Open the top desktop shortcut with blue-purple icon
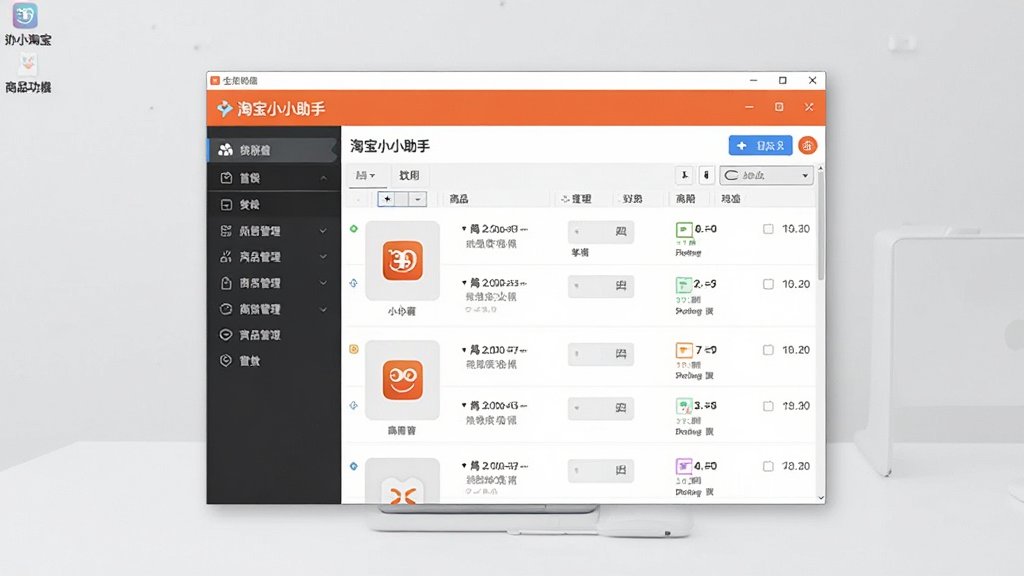 25,16
